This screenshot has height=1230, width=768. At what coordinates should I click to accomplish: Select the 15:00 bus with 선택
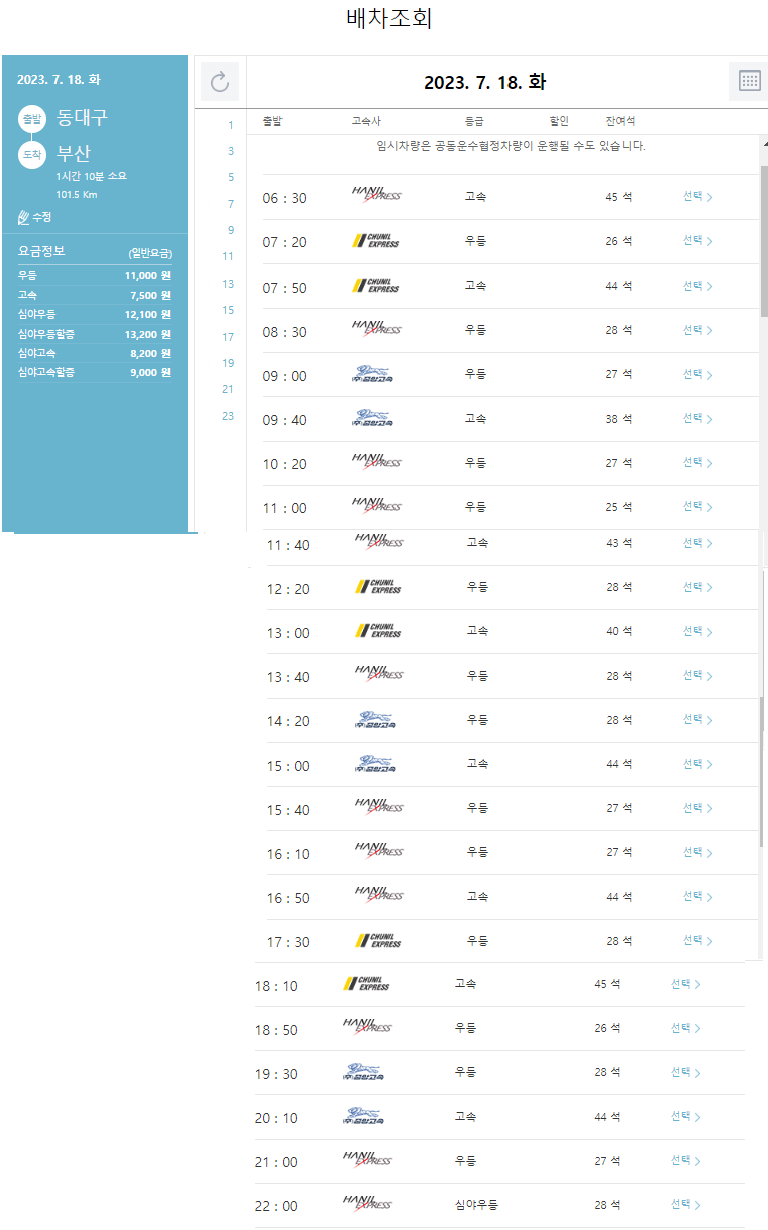click(698, 764)
